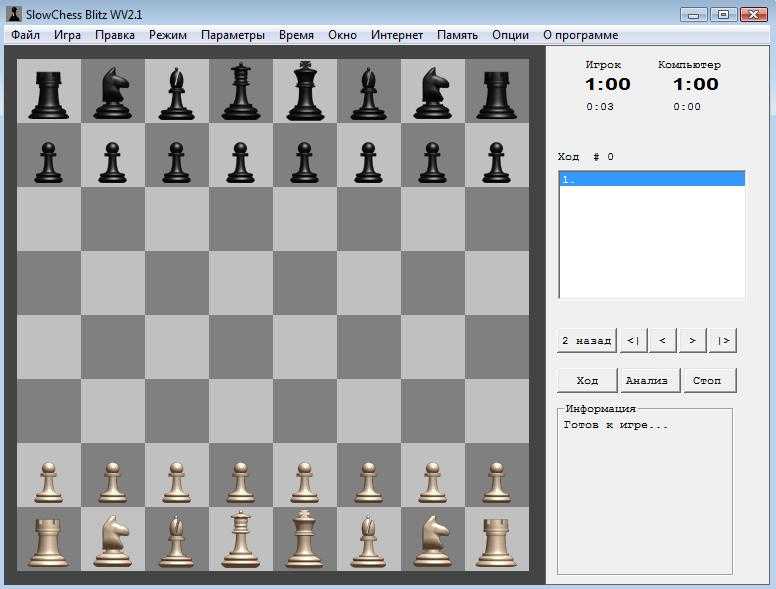The height and width of the screenshot is (589, 776).
Task: Select the black rook on a8
Action: click(x=48, y=95)
